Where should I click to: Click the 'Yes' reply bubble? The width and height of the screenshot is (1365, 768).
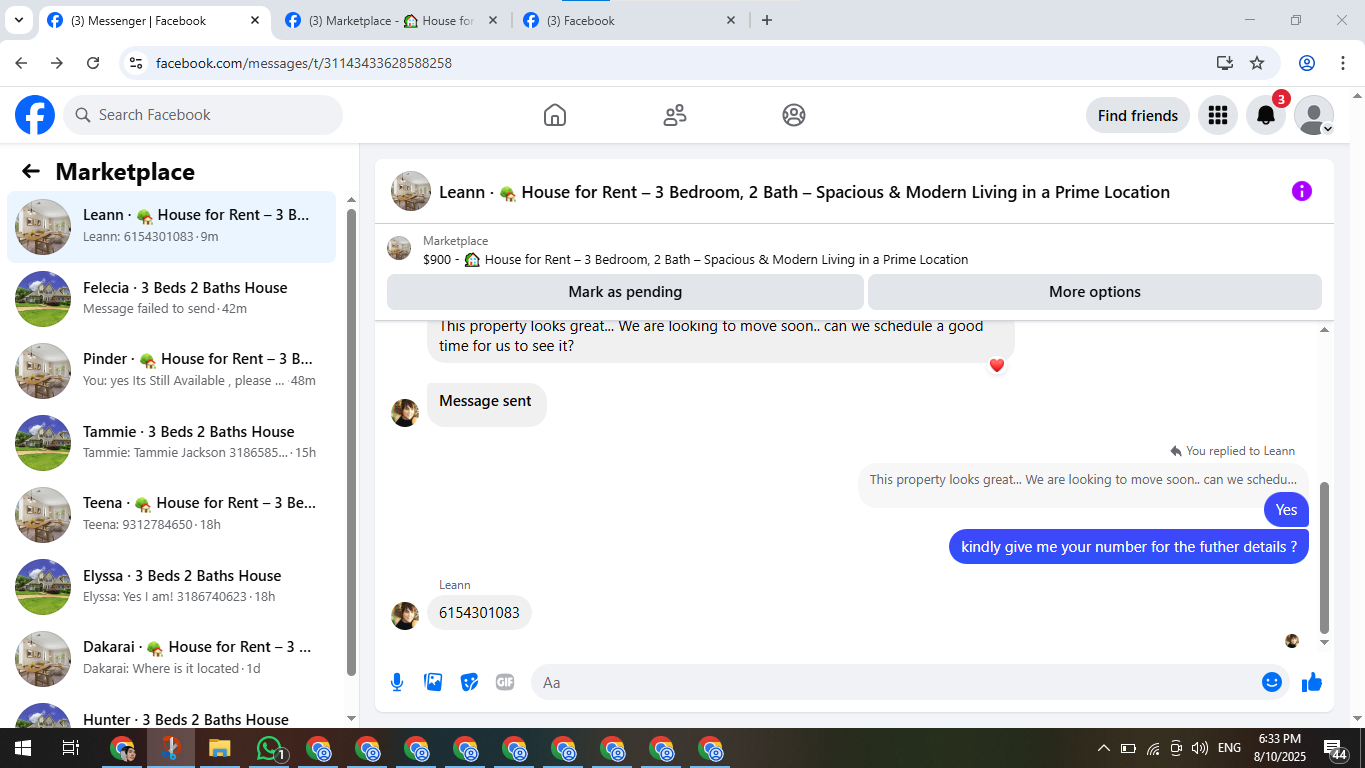pyautogui.click(x=1286, y=510)
